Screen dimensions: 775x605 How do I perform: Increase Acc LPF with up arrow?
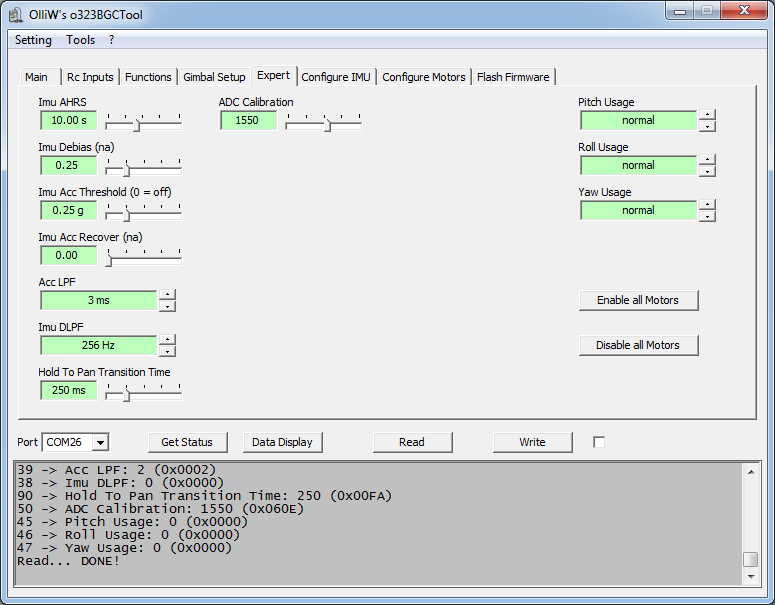click(x=167, y=295)
